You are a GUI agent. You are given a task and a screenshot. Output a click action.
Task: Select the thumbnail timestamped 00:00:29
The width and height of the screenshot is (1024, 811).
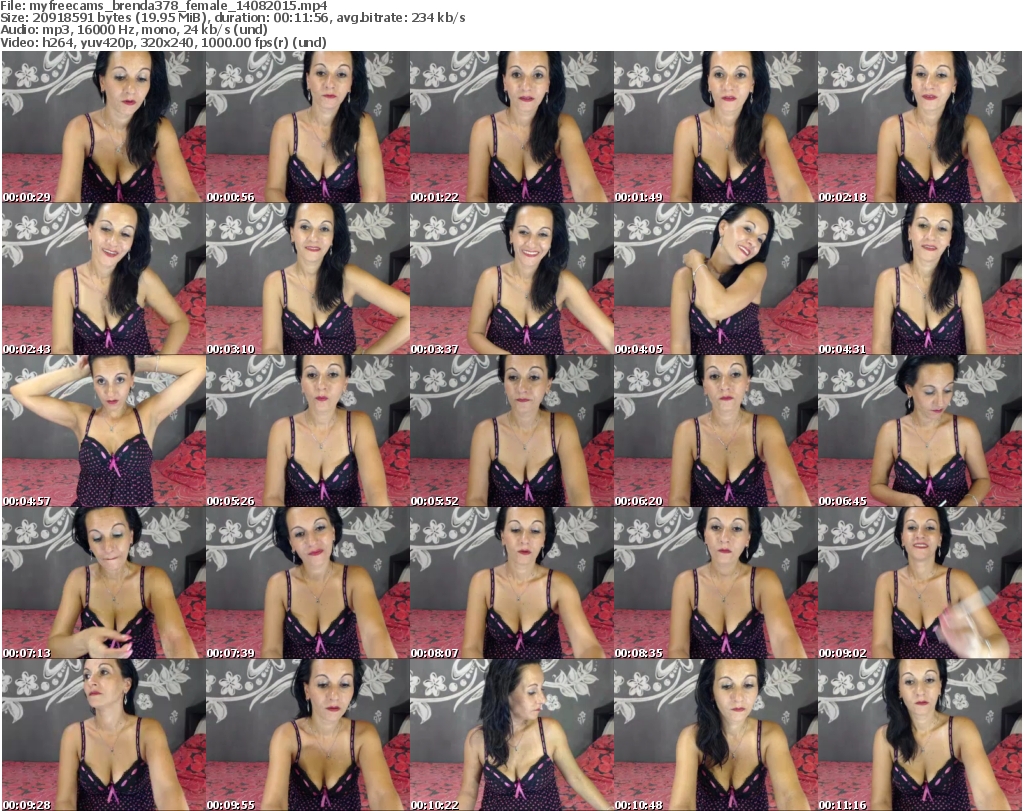click(104, 127)
